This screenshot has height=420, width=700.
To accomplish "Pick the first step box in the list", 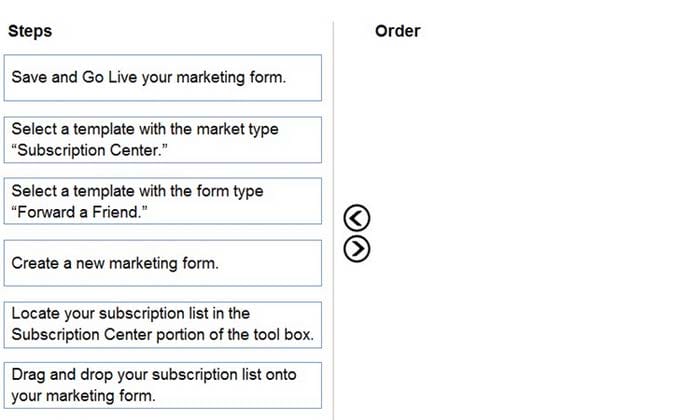I will [162, 78].
